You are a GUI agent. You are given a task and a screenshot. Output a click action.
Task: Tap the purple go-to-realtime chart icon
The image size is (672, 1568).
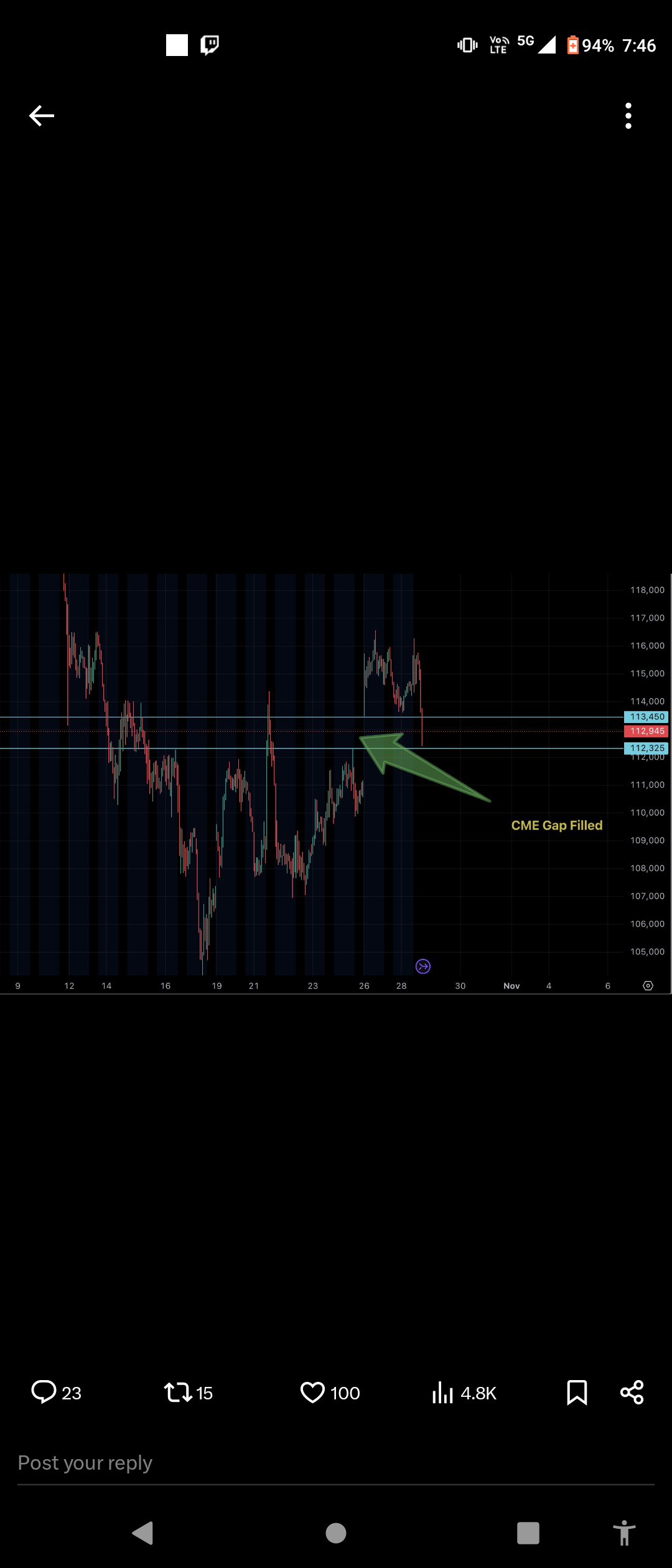pos(423,966)
